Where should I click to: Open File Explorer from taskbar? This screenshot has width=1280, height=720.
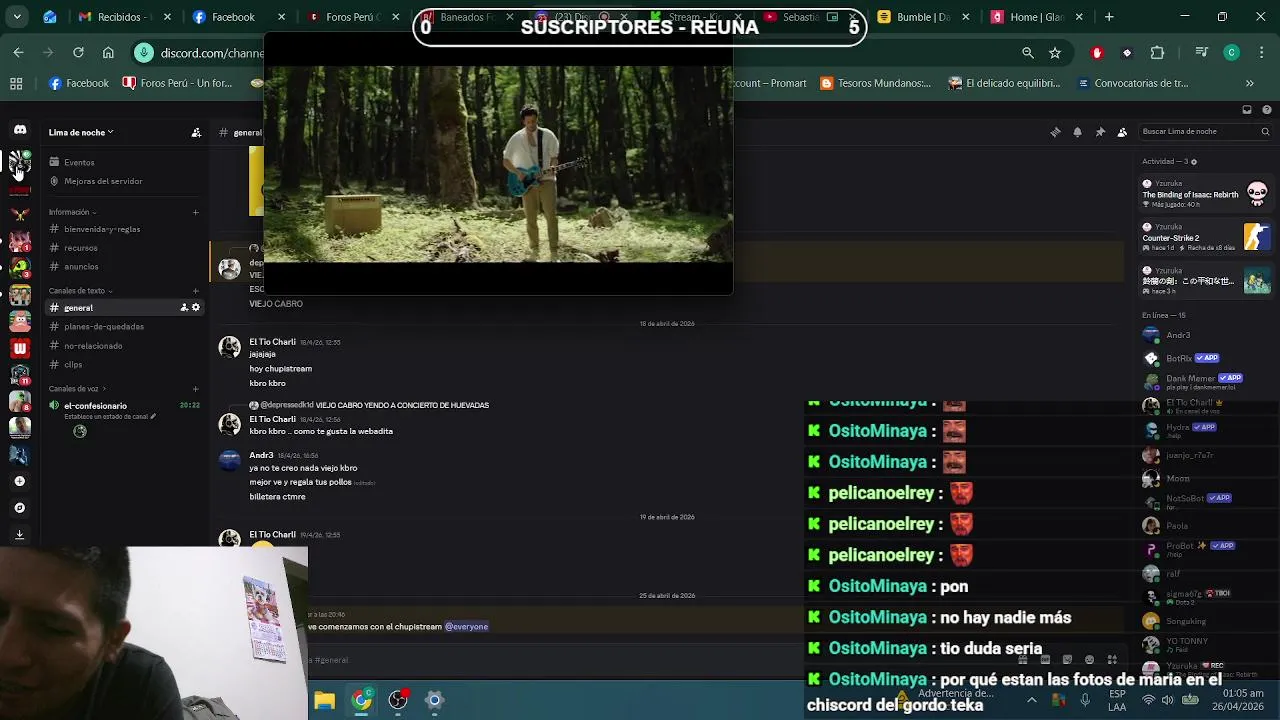pos(324,700)
